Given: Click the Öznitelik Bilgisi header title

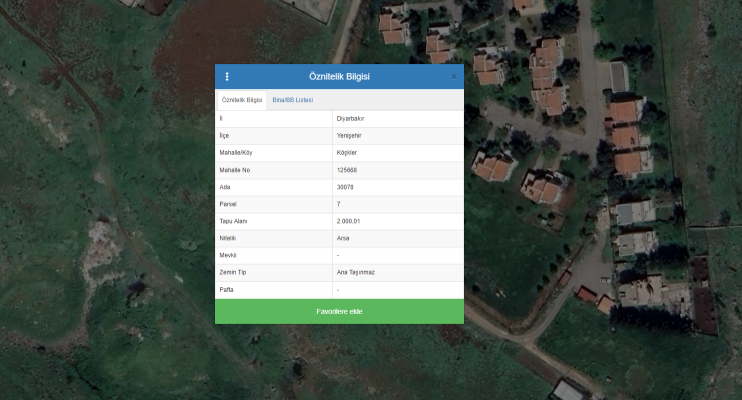Looking at the screenshot, I should point(339,76).
